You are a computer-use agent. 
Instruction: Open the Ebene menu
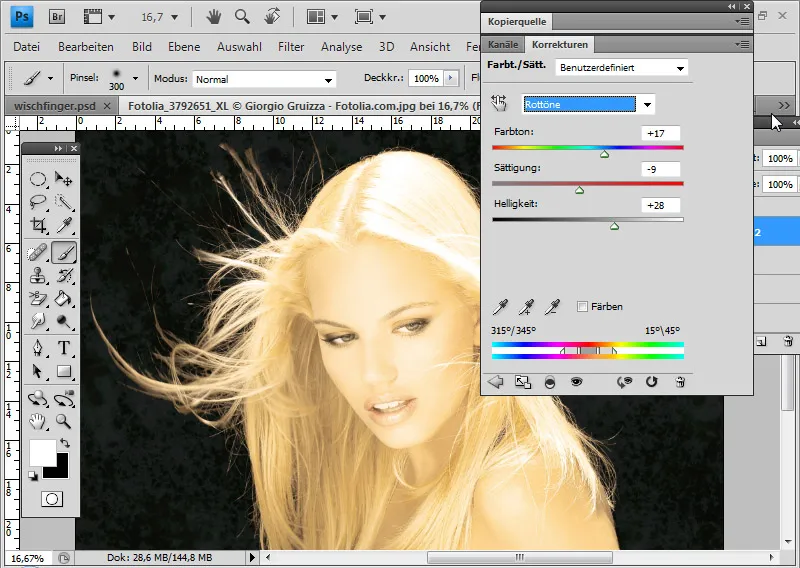click(184, 46)
